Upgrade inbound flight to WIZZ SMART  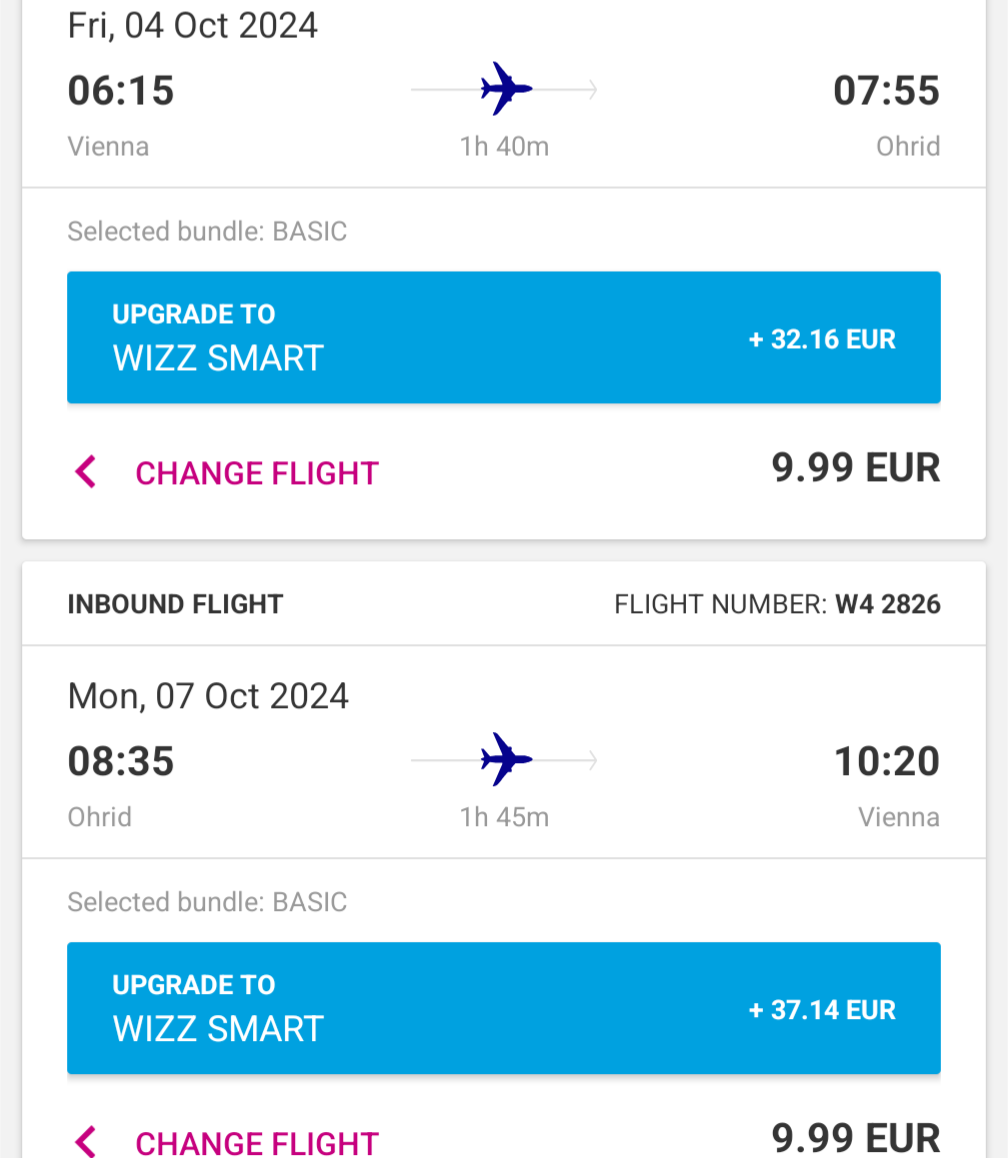[x=504, y=1008]
